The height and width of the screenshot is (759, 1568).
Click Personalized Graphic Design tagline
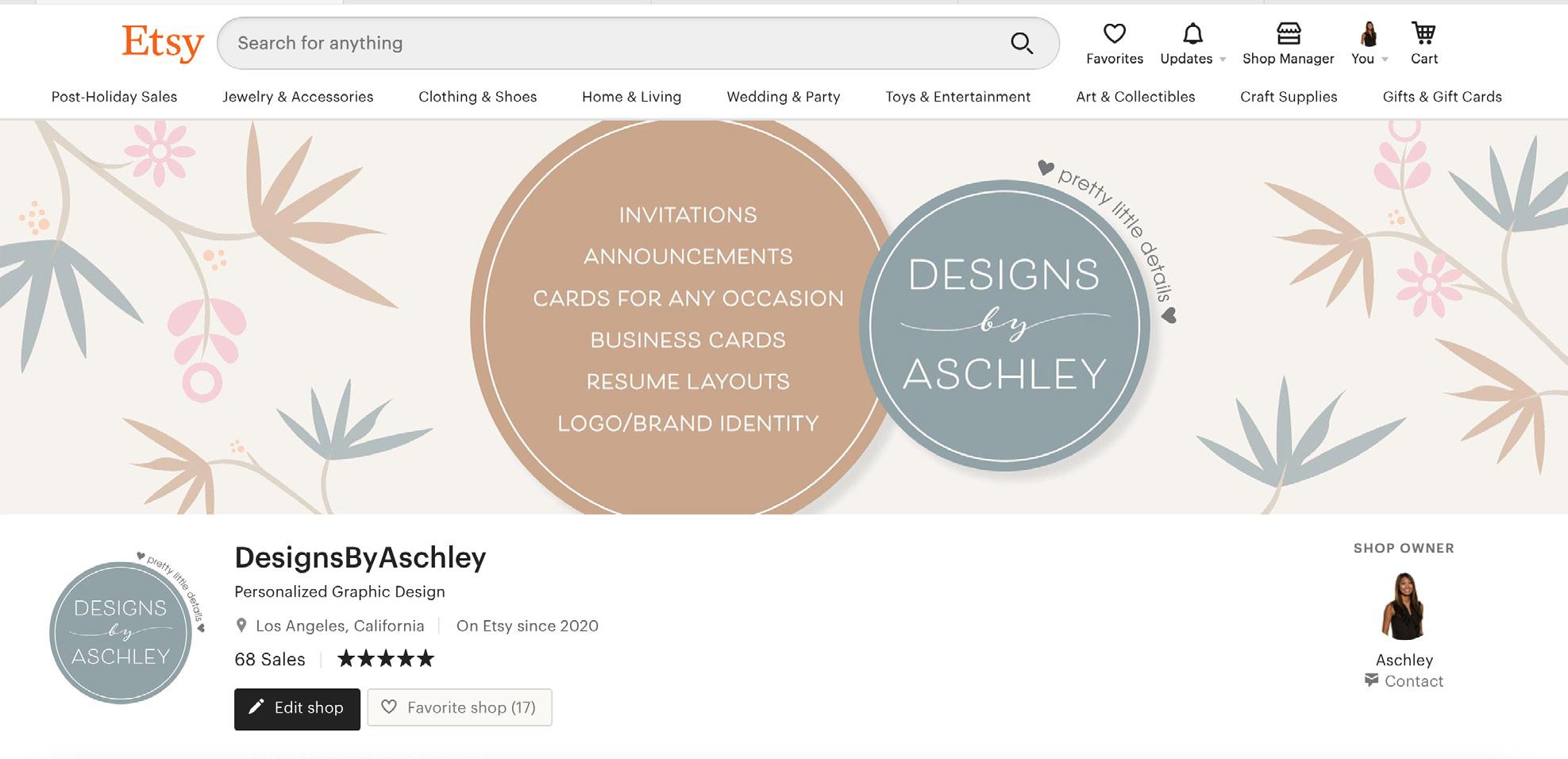click(340, 591)
